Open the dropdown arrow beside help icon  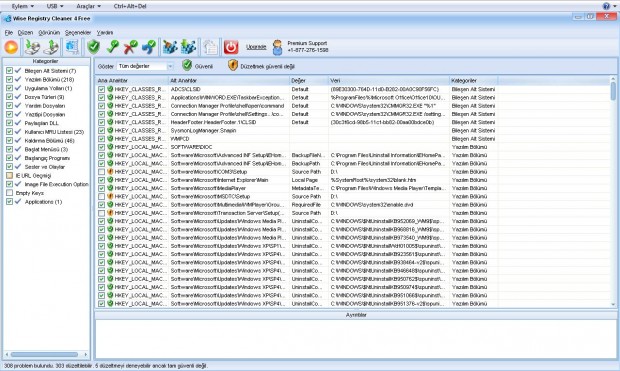(x=614, y=6)
